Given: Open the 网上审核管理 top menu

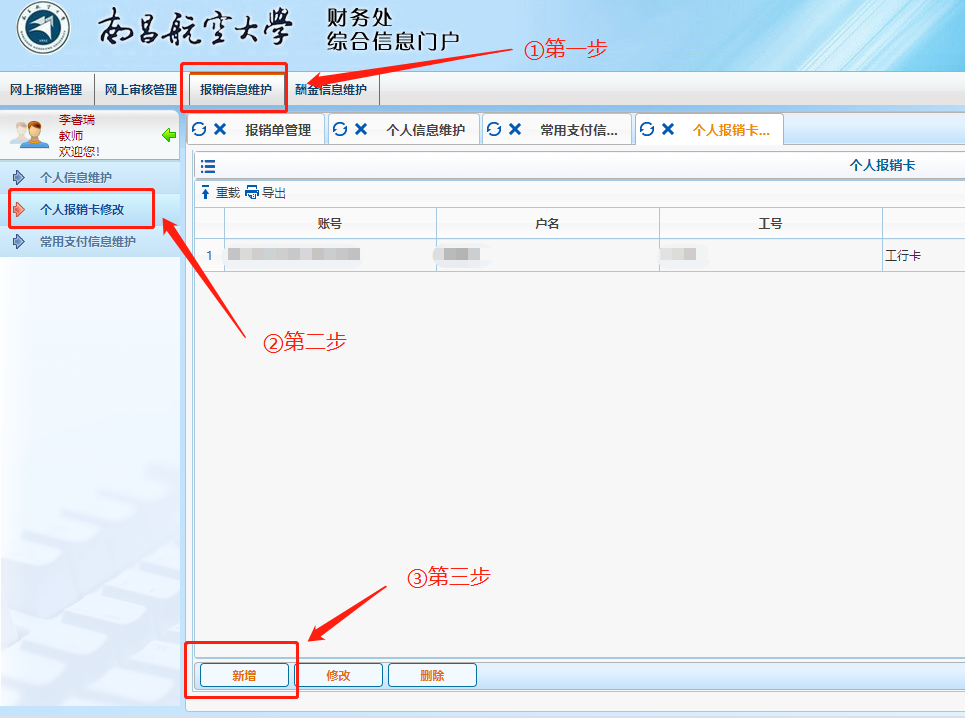Looking at the screenshot, I should click(x=141, y=90).
